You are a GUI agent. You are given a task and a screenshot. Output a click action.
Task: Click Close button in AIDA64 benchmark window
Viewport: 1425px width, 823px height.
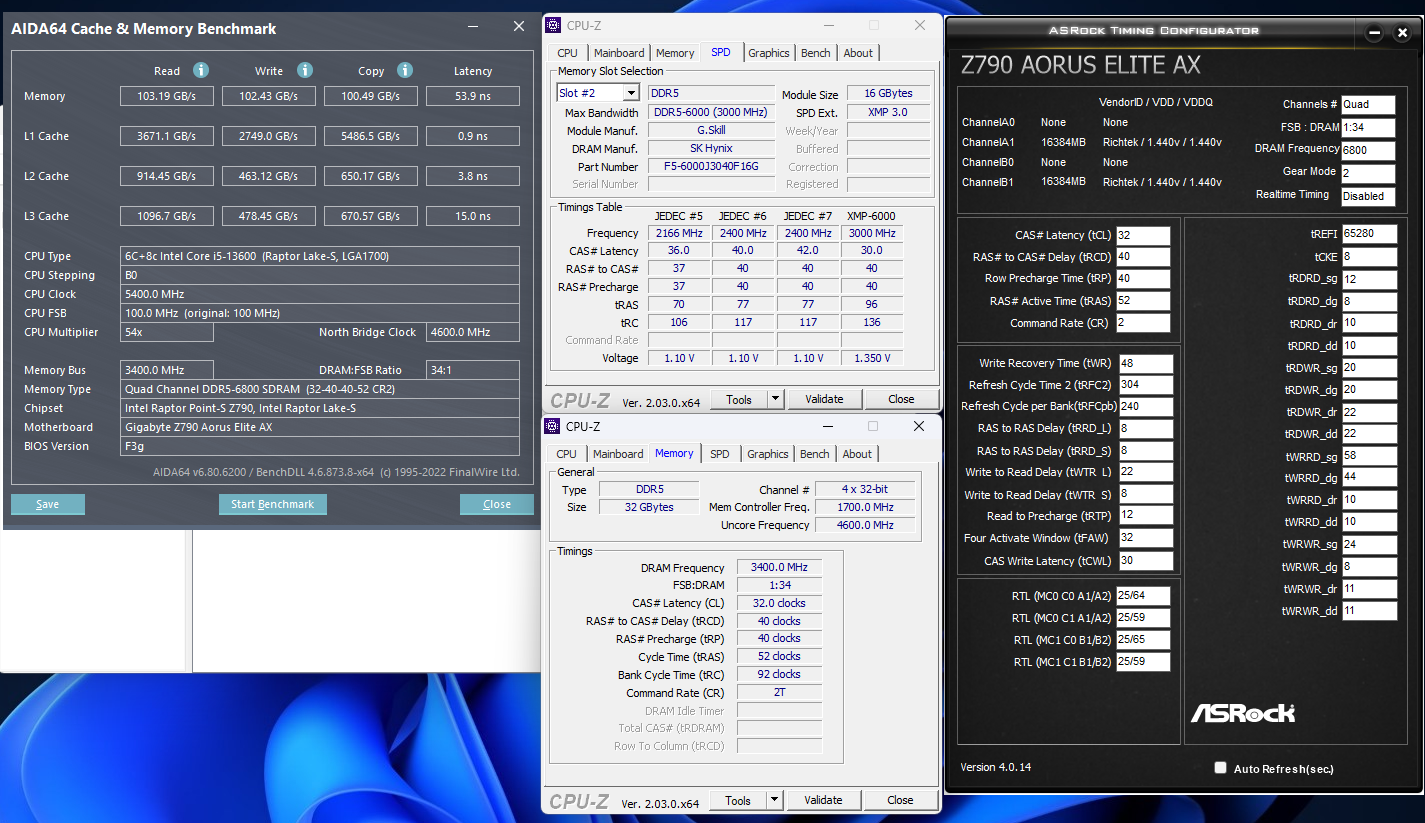coord(497,504)
